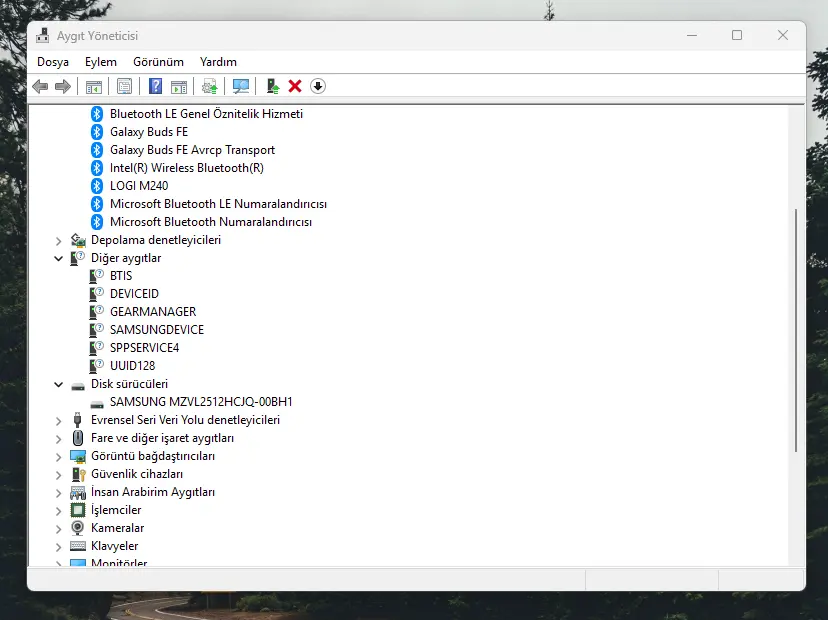Select Galaxy Buds FE Avrcp Transport
This screenshot has width=828, height=620.
[192, 150]
